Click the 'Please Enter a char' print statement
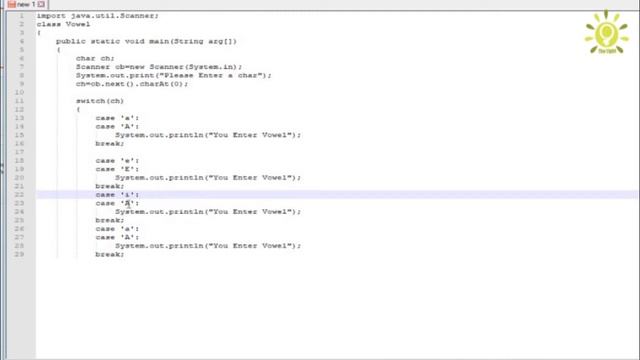This screenshot has width=640, height=360. [x=173, y=76]
